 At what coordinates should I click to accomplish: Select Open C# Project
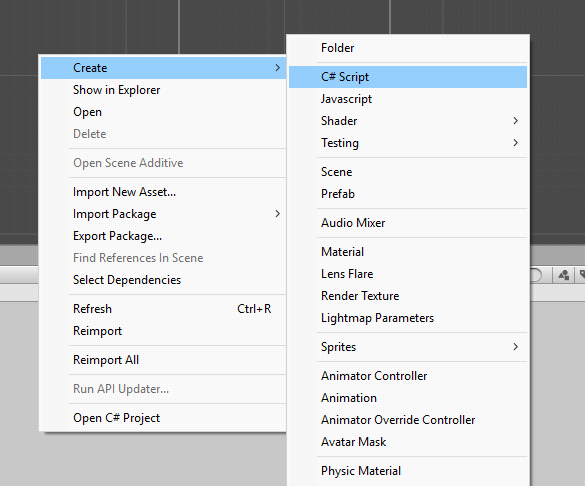163,418
